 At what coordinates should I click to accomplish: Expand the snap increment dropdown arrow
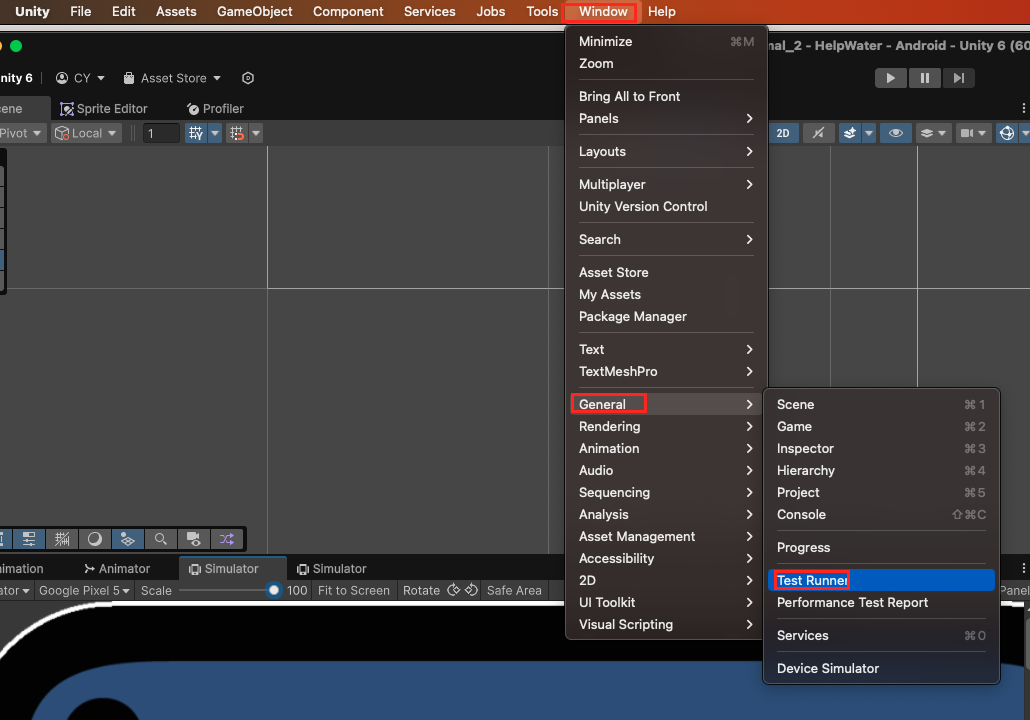pos(256,133)
